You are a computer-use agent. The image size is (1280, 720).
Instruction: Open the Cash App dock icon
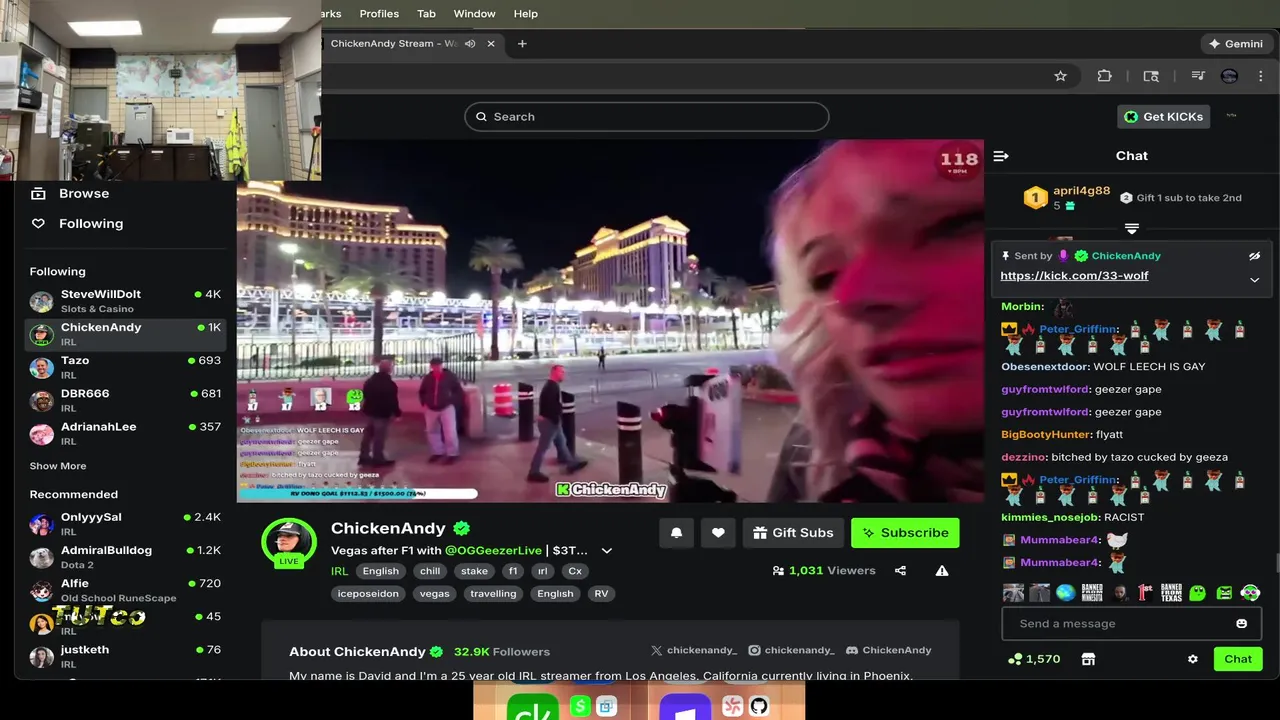coord(580,707)
